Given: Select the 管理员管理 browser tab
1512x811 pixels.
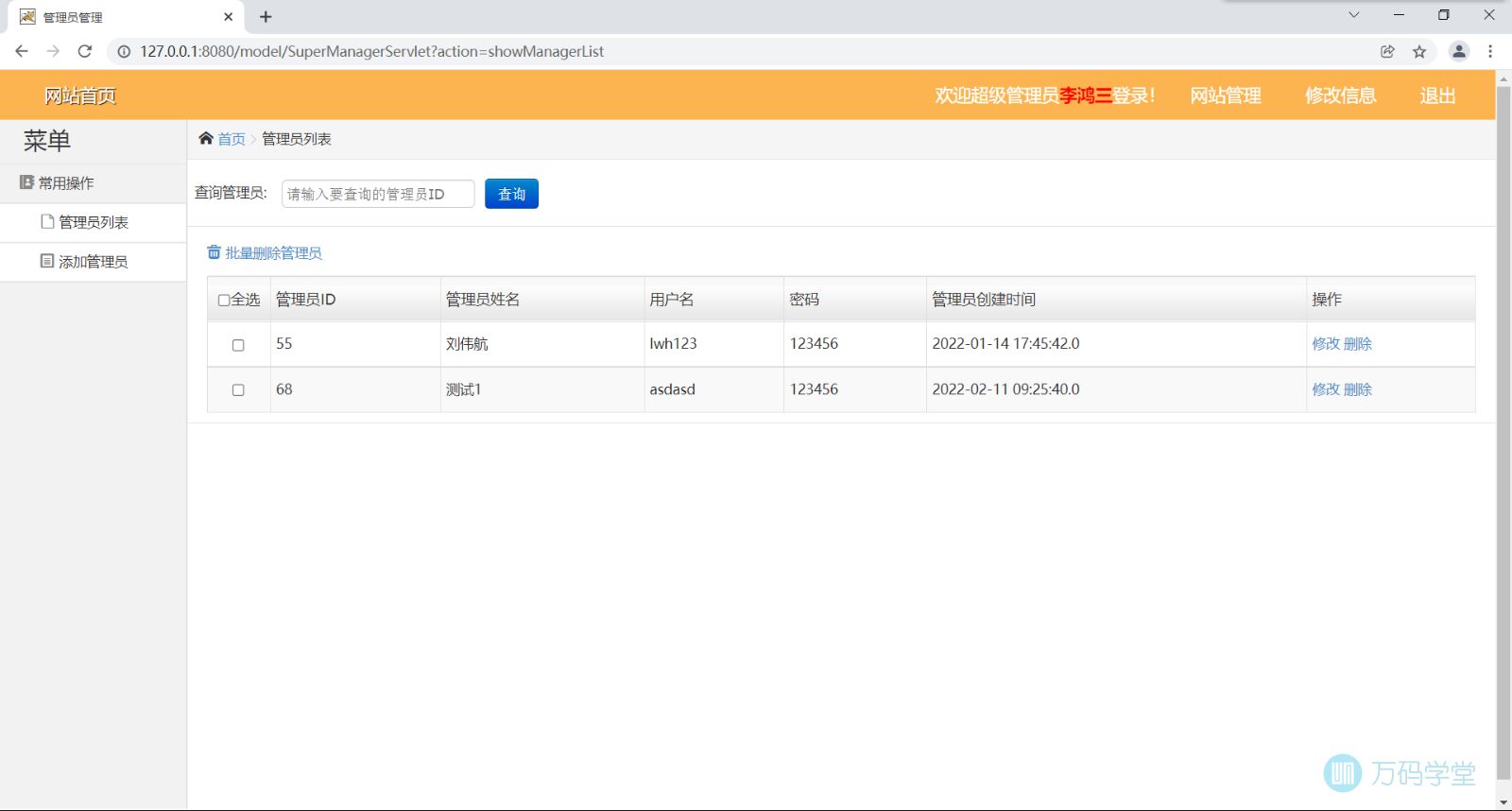Looking at the screenshot, I should pos(124,17).
